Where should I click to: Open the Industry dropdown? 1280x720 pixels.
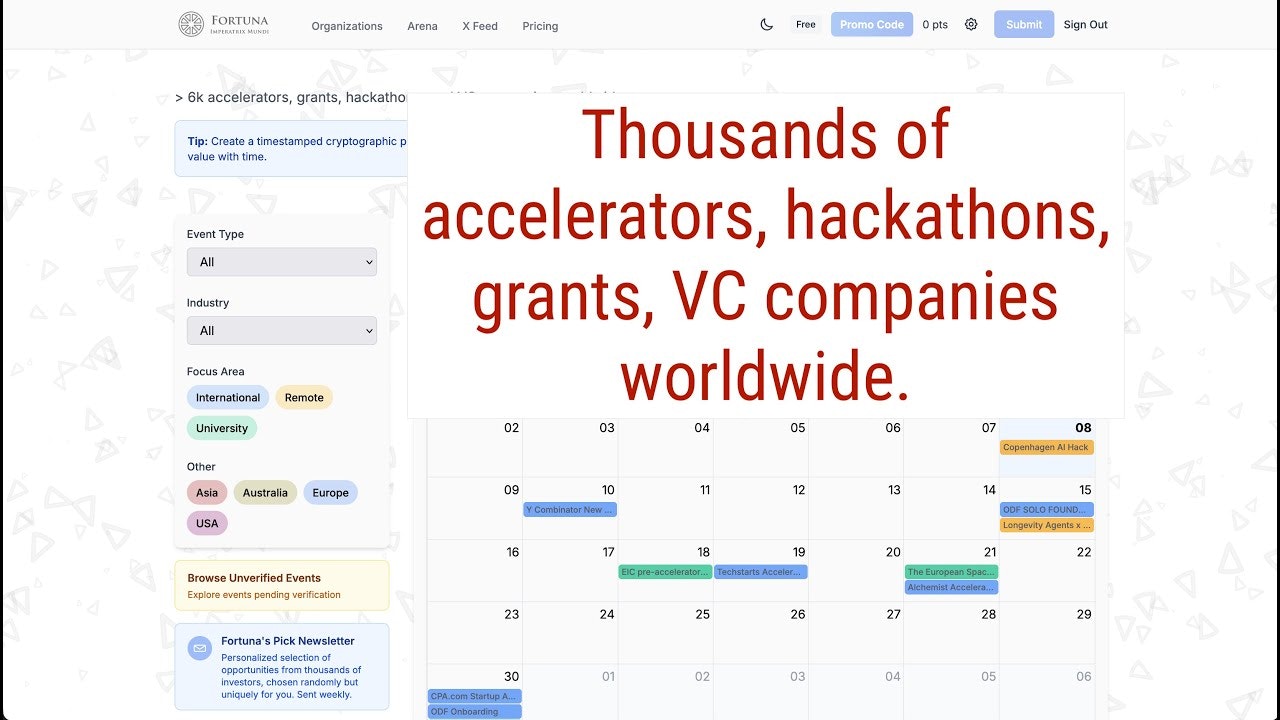pyautogui.click(x=282, y=331)
